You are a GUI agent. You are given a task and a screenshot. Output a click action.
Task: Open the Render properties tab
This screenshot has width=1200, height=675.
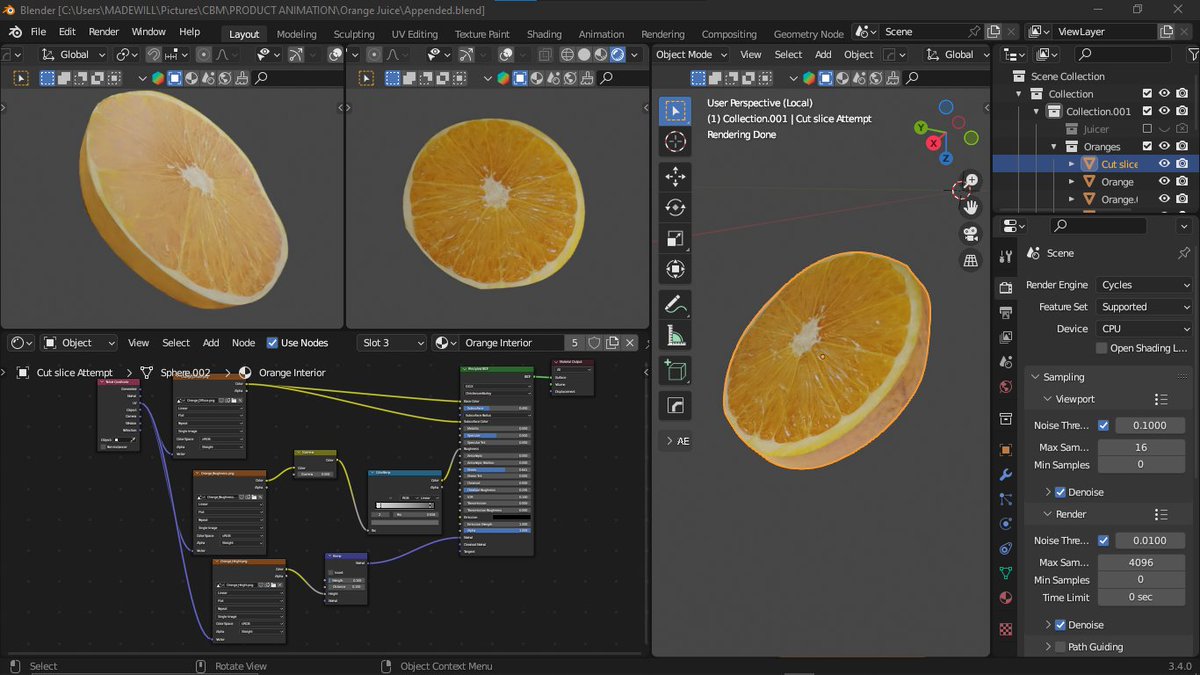tap(1006, 288)
